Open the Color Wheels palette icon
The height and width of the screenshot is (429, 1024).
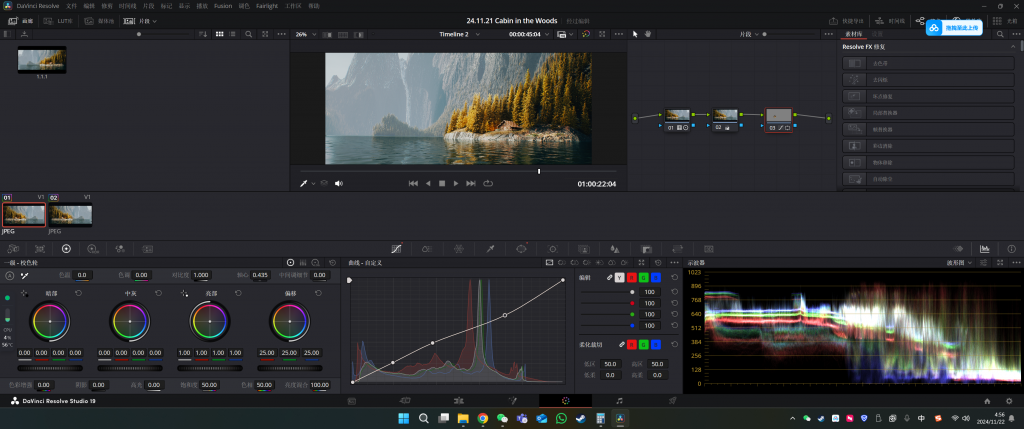(66, 248)
